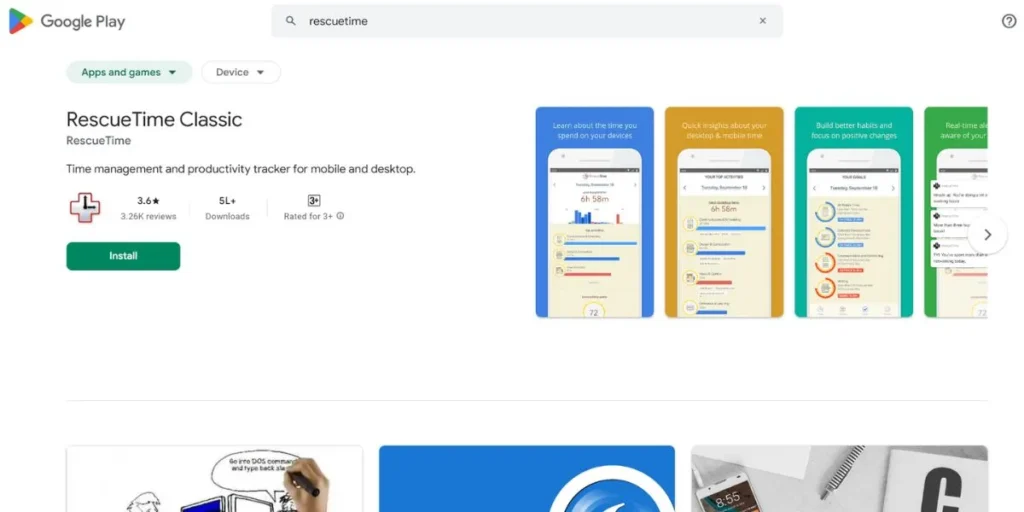Image resolution: width=1024 pixels, height=512 pixels.
Task: Open the orange 'Quick insights' screenshot
Action: 724,212
